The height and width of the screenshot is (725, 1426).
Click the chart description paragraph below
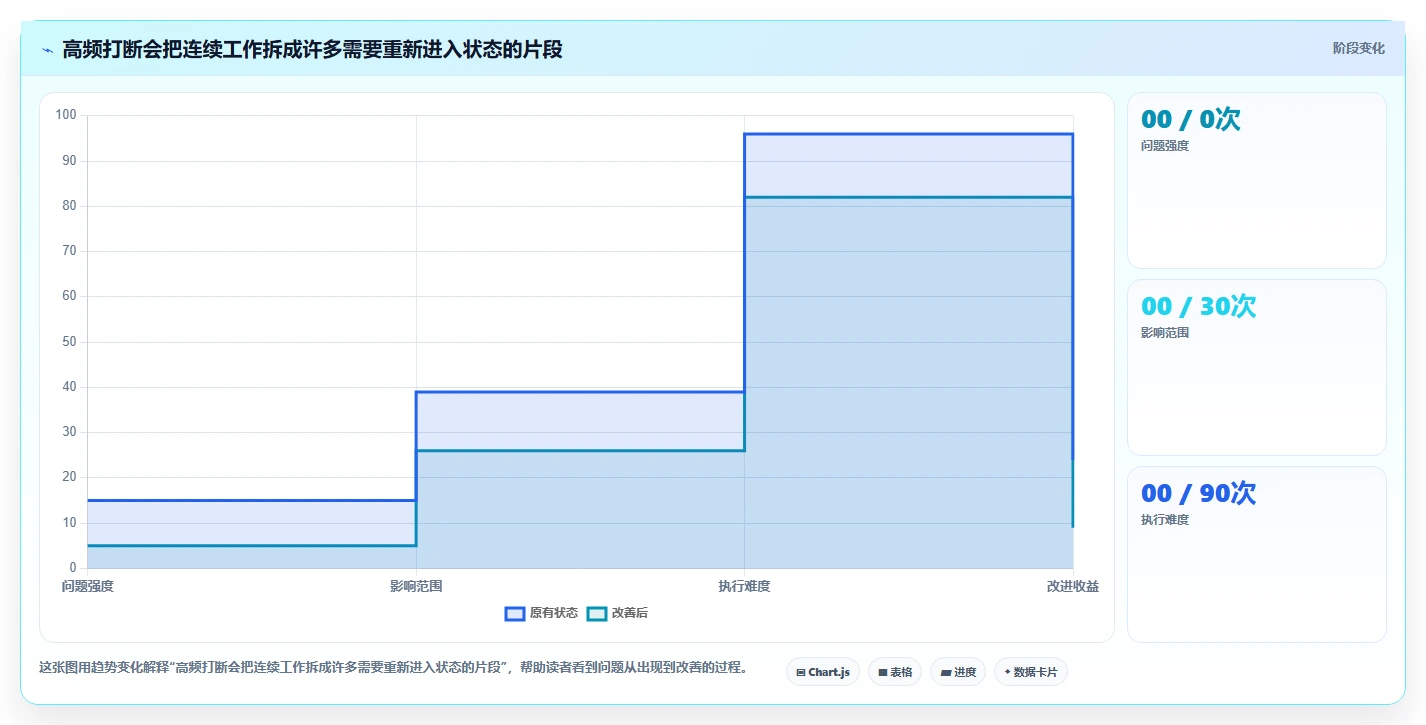click(393, 668)
